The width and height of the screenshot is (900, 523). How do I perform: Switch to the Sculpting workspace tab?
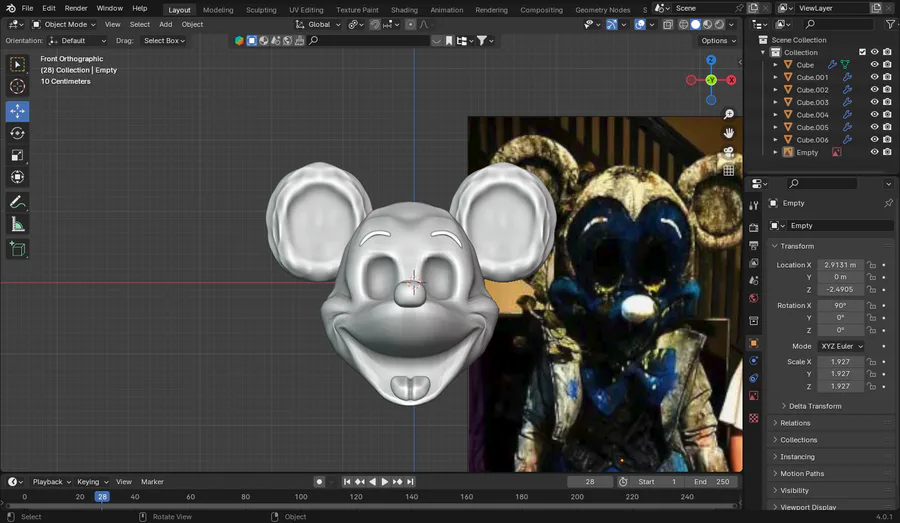click(261, 10)
